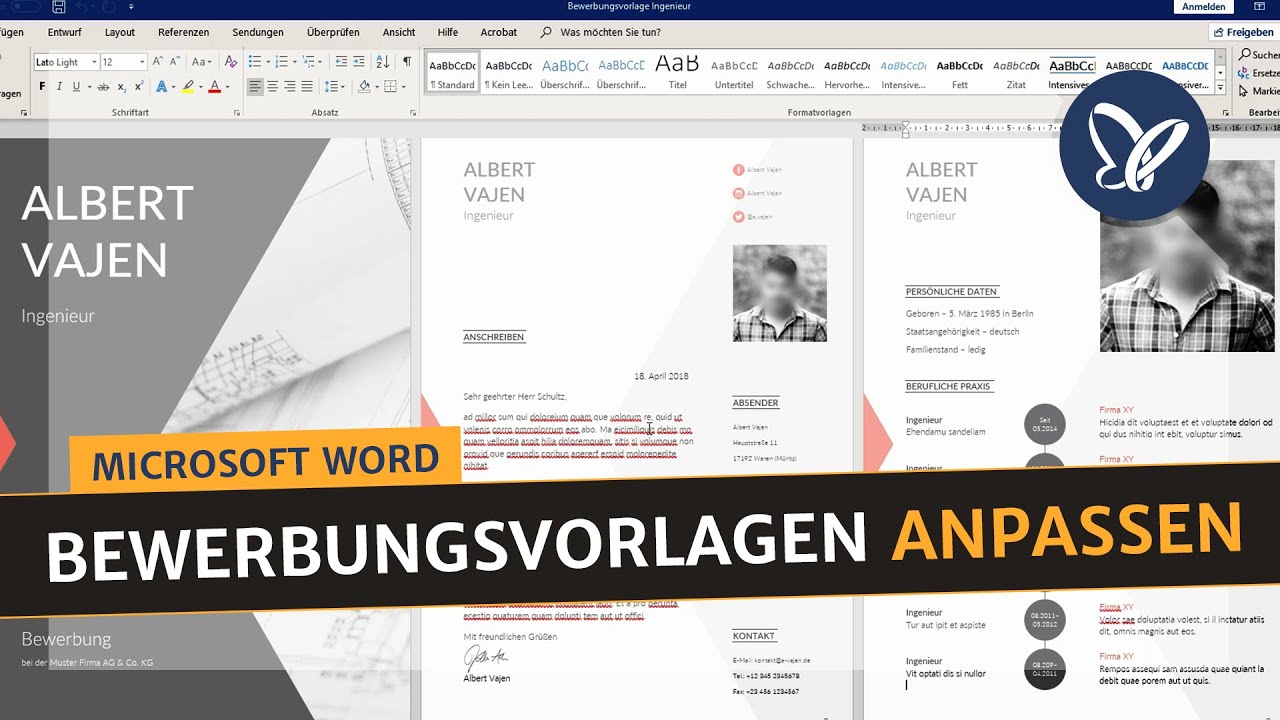Open the font name combo box Lato Light
Screen dimensions: 1280x720
(x=66, y=62)
